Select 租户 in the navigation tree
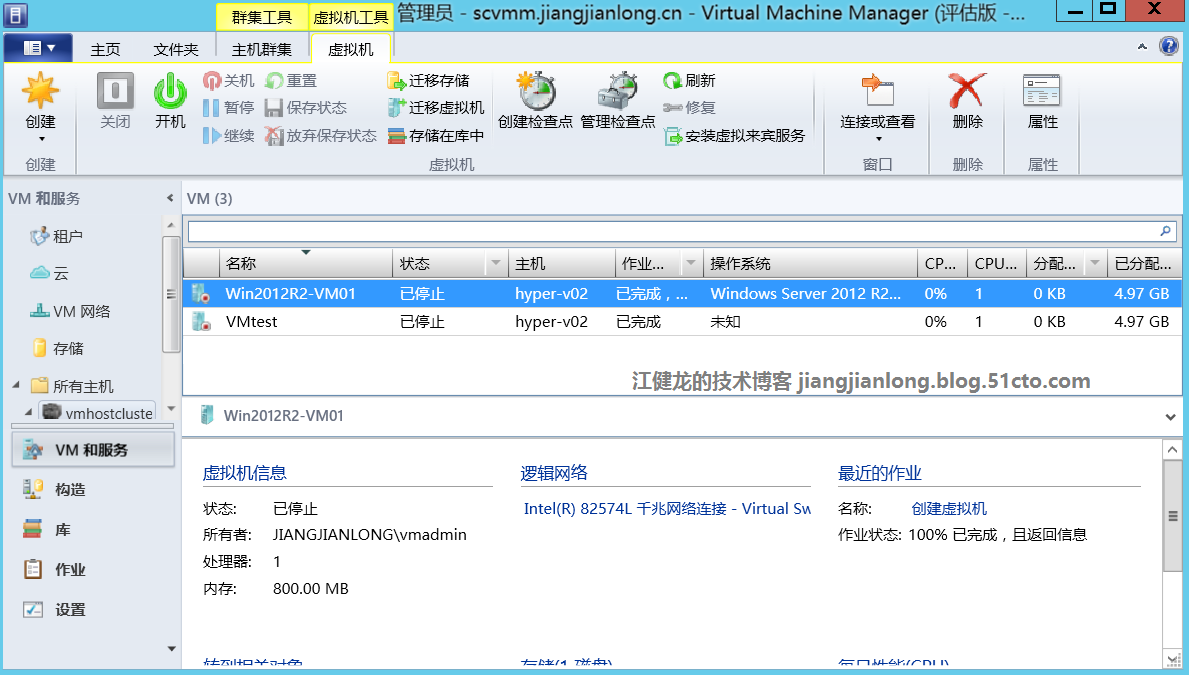1189x675 pixels. click(57, 237)
